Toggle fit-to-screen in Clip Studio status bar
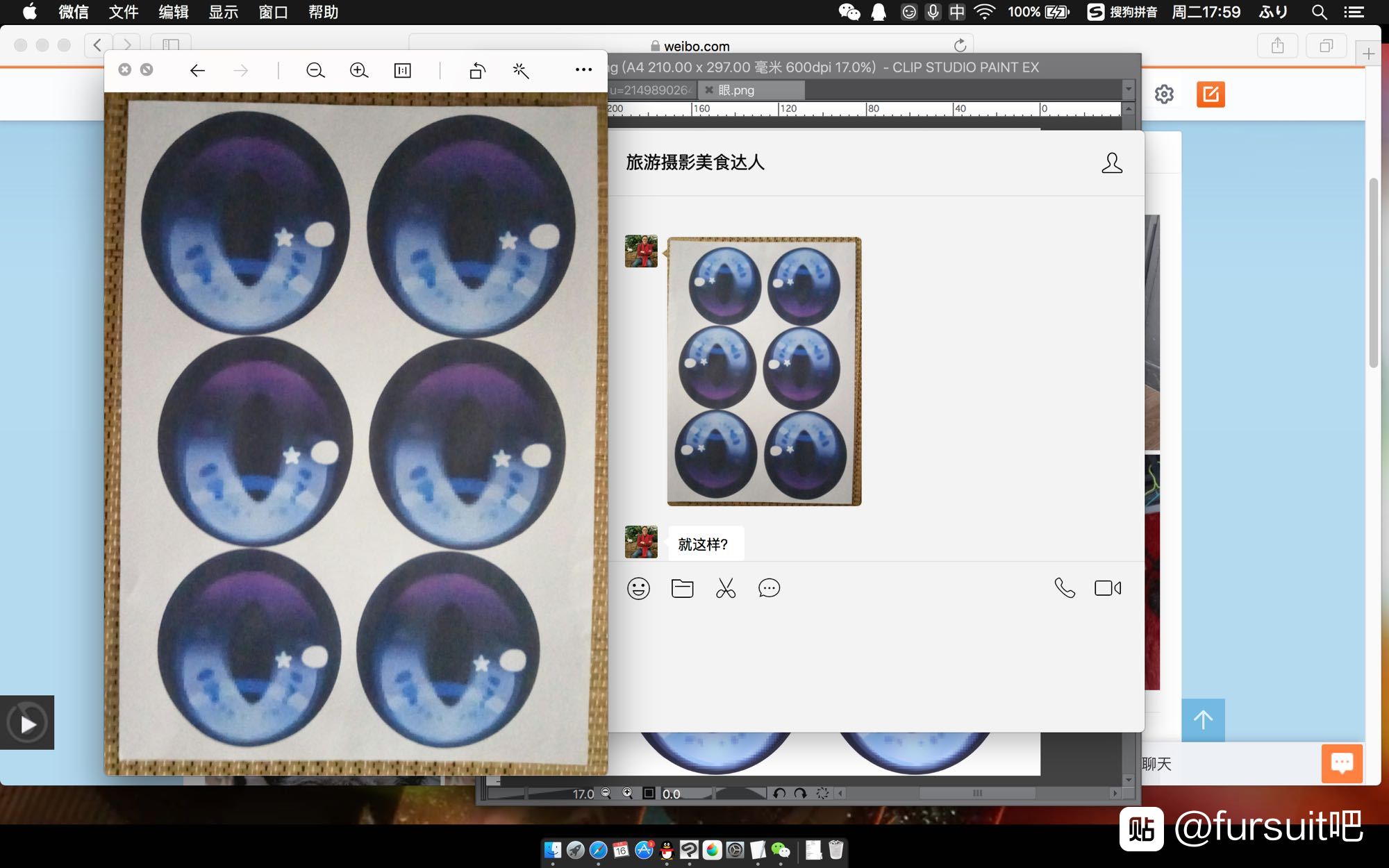Image resolution: width=1389 pixels, height=868 pixels. [x=649, y=793]
